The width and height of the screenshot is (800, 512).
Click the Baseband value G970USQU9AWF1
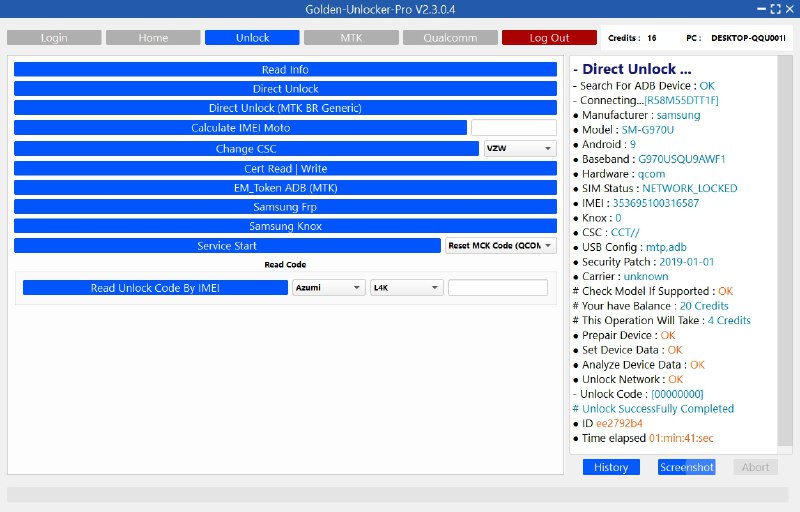[682, 159]
